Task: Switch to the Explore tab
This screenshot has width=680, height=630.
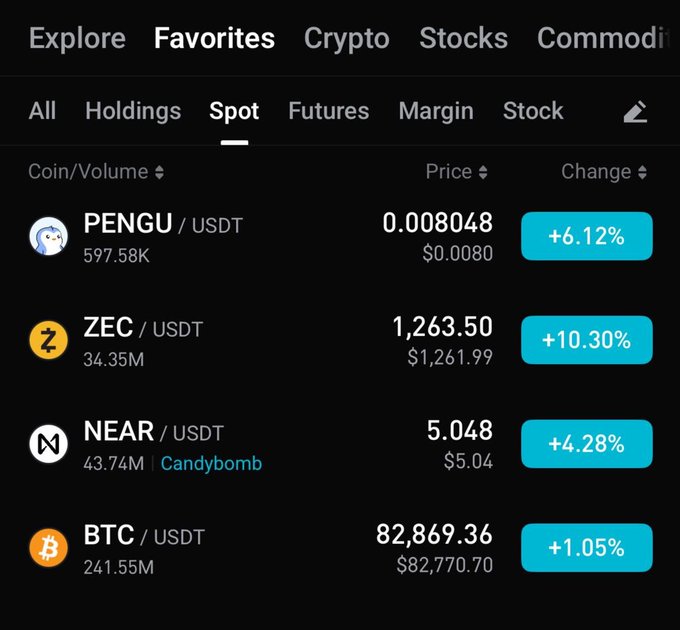Action: [77, 38]
